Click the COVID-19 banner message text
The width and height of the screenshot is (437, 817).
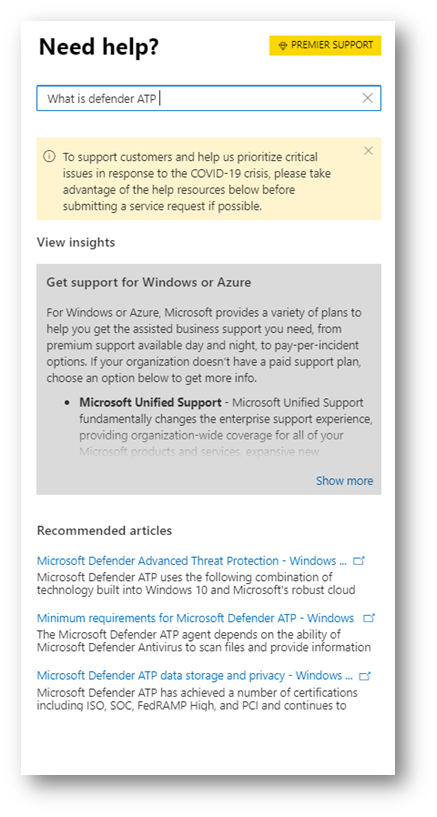pos(197,181)
